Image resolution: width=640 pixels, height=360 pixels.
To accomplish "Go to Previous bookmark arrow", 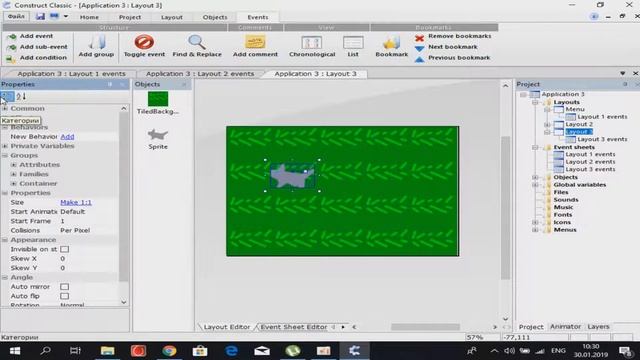I will [419, 60].
